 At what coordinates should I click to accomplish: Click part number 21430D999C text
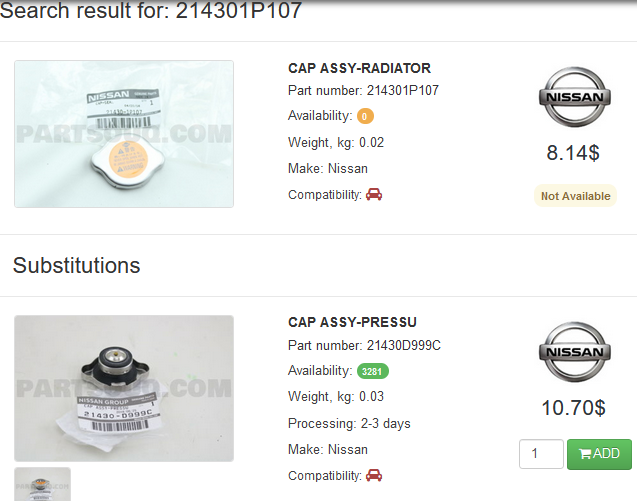click(x=403, y=345)
